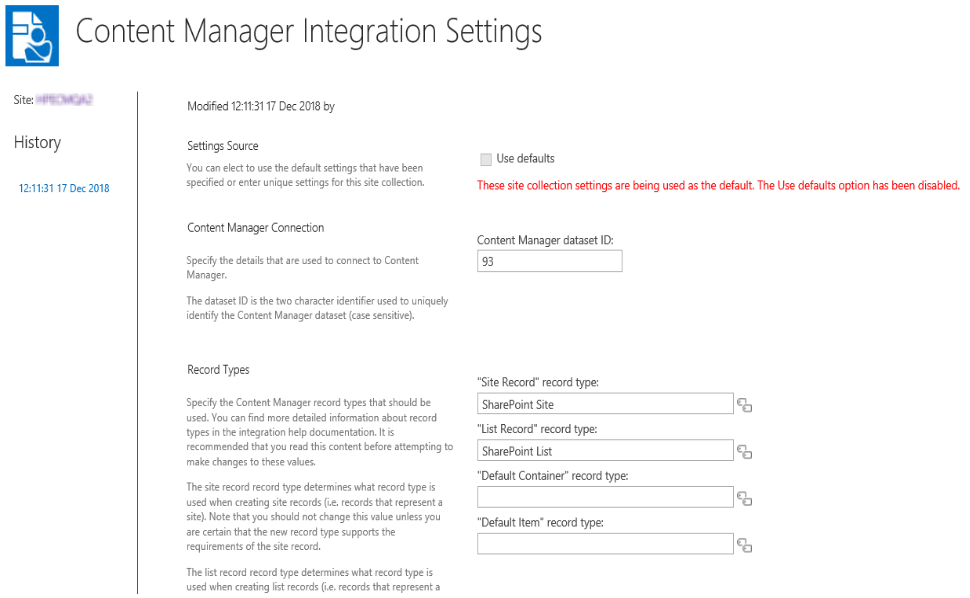Click the red Use defaults disabled warning

coord(718,185)
